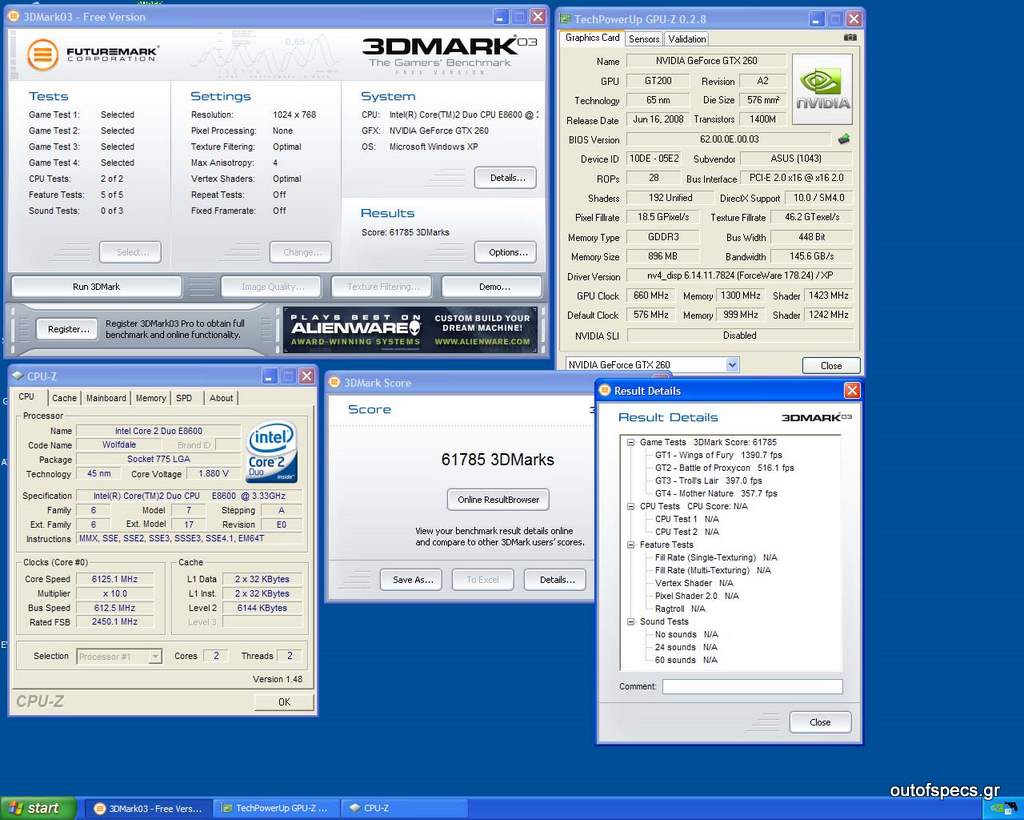Viewport: 1024px width, 820px height.
Task: Select GT3 - Troll's Lair result row
Action: [708, 481]
